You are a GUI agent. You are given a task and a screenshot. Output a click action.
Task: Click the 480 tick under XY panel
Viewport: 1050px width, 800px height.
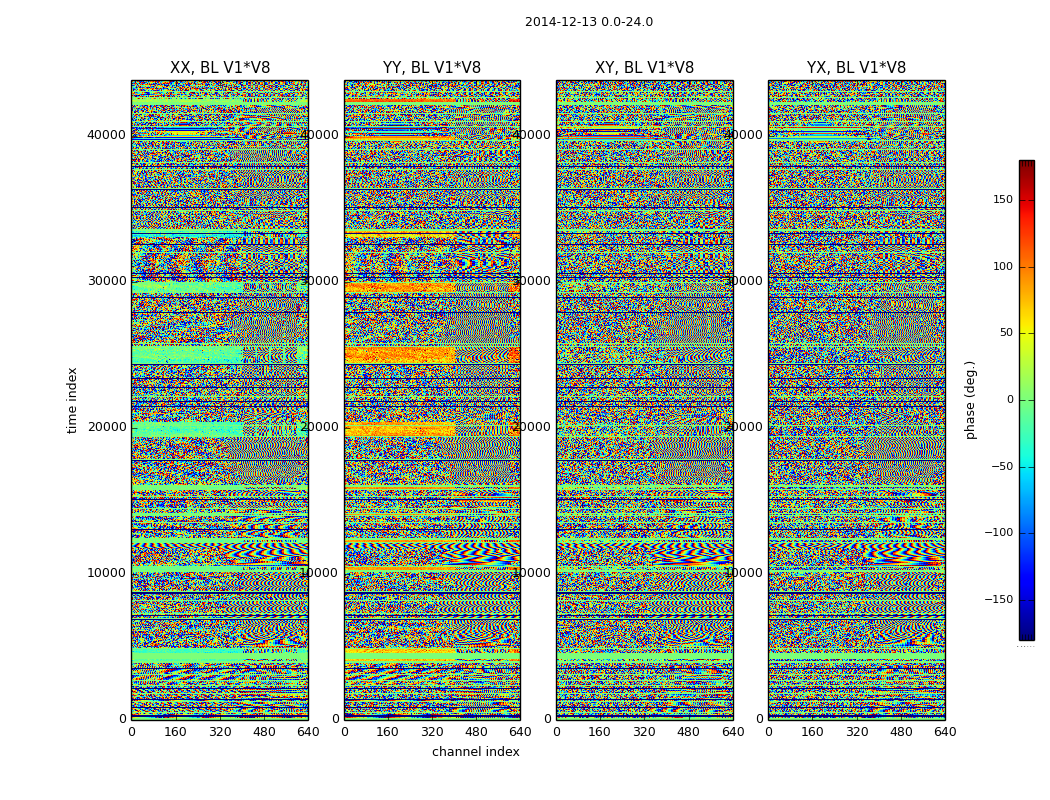[688, 732]
